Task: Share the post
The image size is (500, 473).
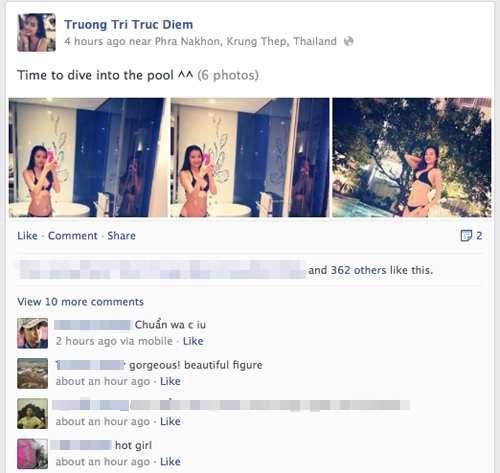Action: pos(121,236)
